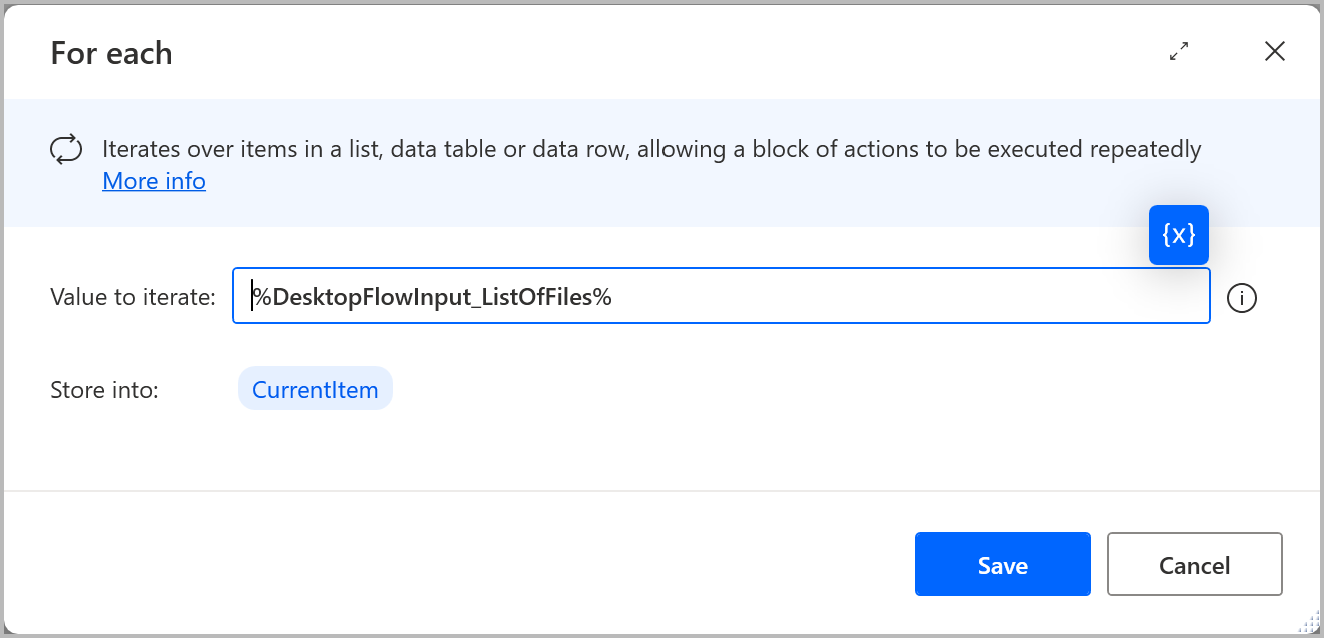Screen dimensions: 1324x638
Task: Focus the Value to iterate input field
Action: [721, 296]
